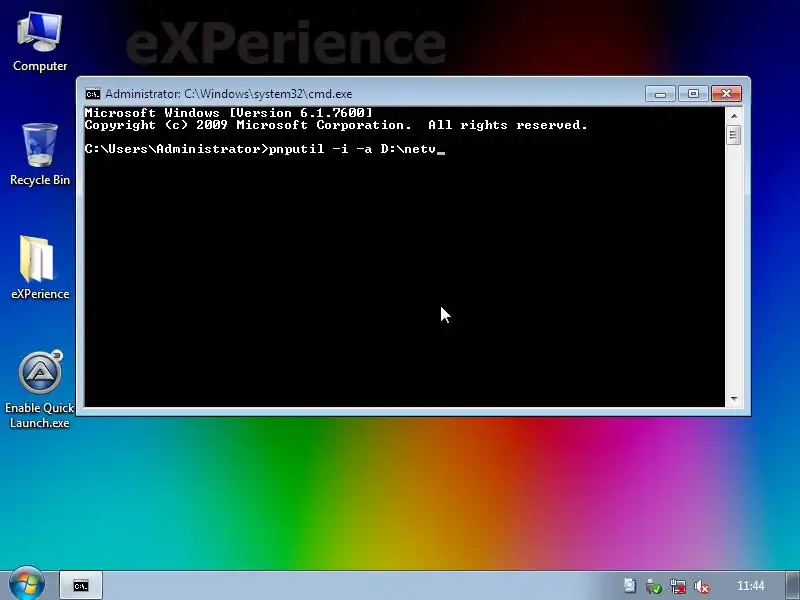
Task: Minimize the Command Prompt window
Action: click(660, 94)
